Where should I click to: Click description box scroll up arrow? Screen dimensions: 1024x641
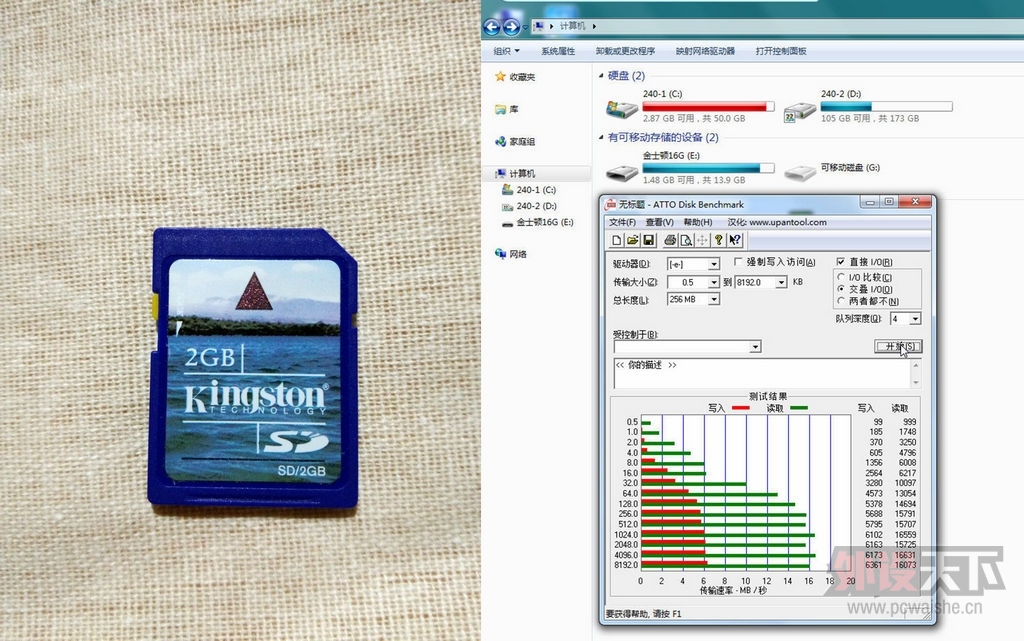[x=916, y=364]
